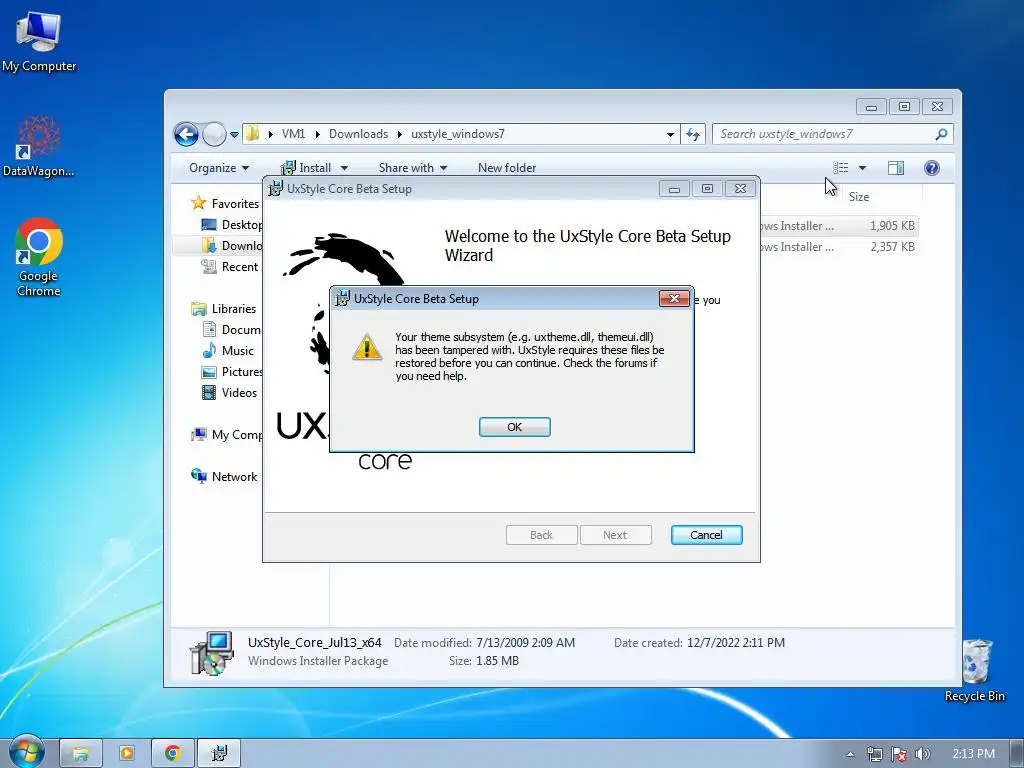Click the Back button in the setup wizard
The image size is (1024, 768).
tap(541, 535)
